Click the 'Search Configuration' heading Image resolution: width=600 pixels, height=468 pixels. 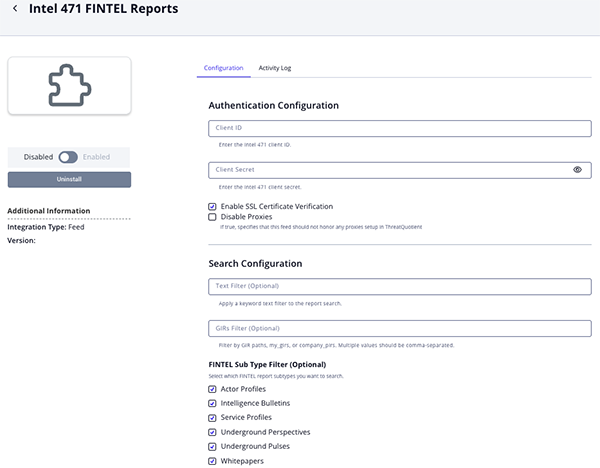[255, 264]
